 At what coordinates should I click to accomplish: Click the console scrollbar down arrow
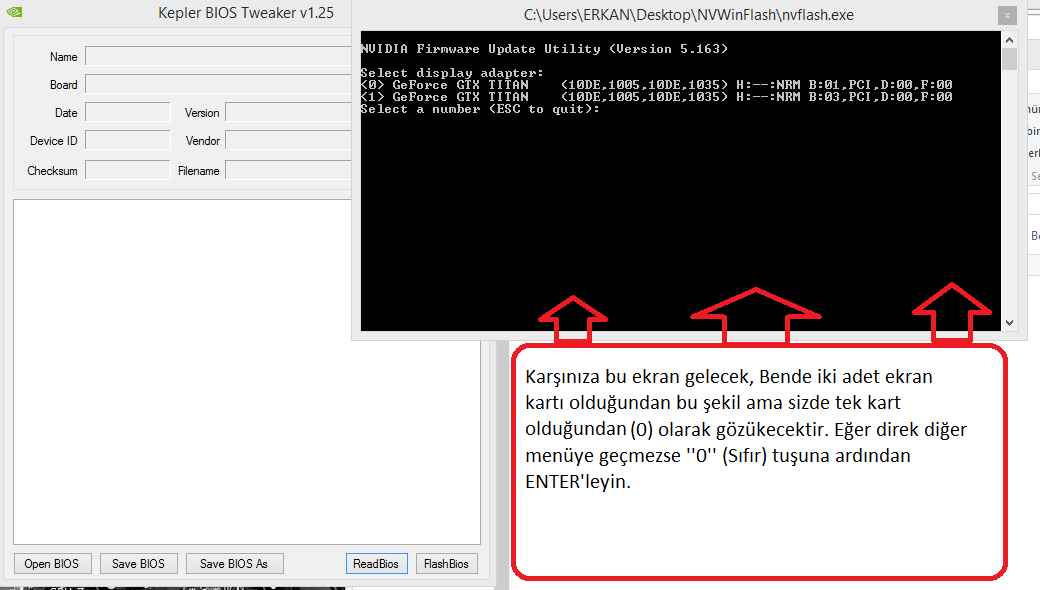click(x=1009, y=323)
